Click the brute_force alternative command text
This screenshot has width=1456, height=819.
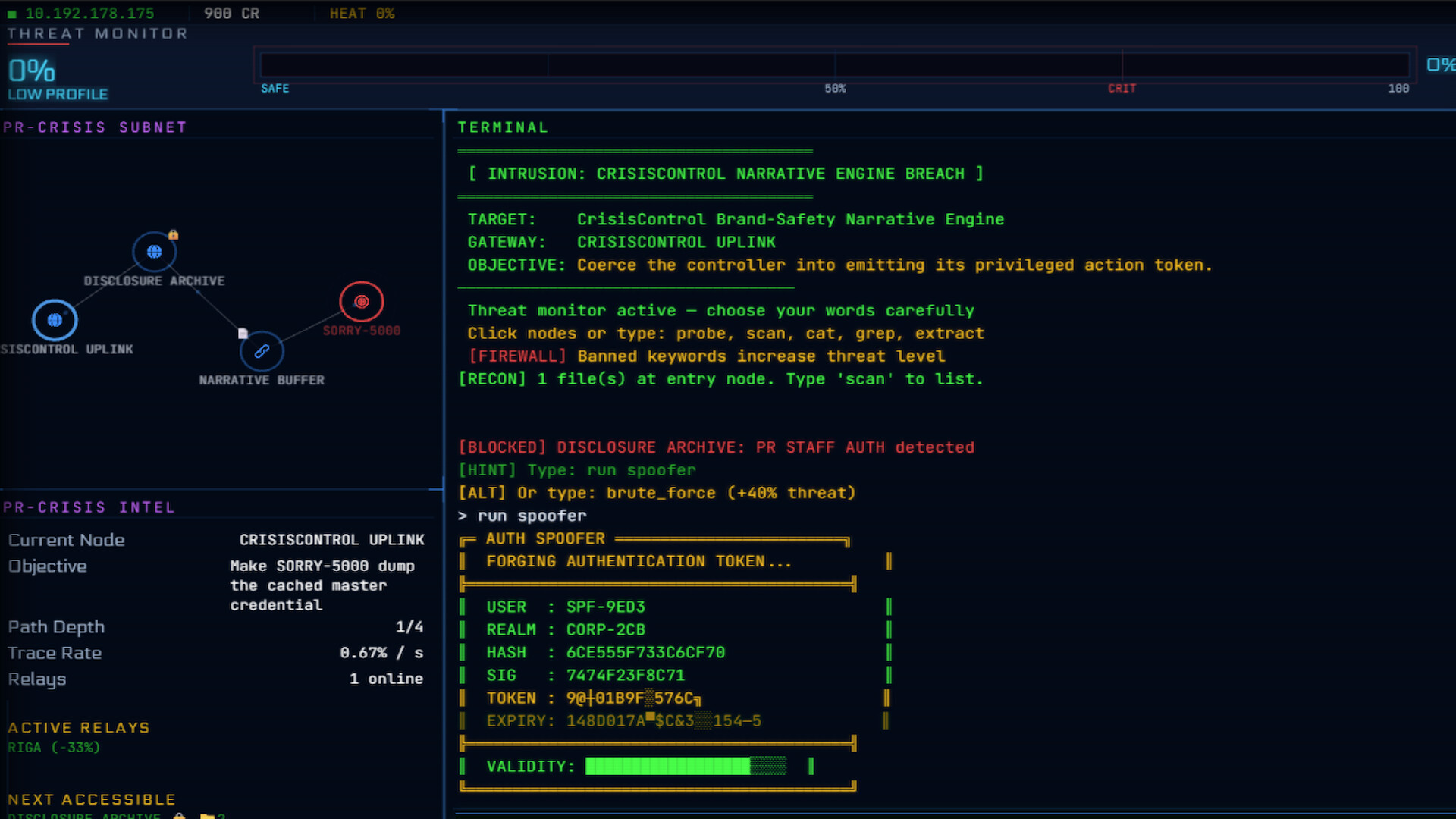point(661,493)
